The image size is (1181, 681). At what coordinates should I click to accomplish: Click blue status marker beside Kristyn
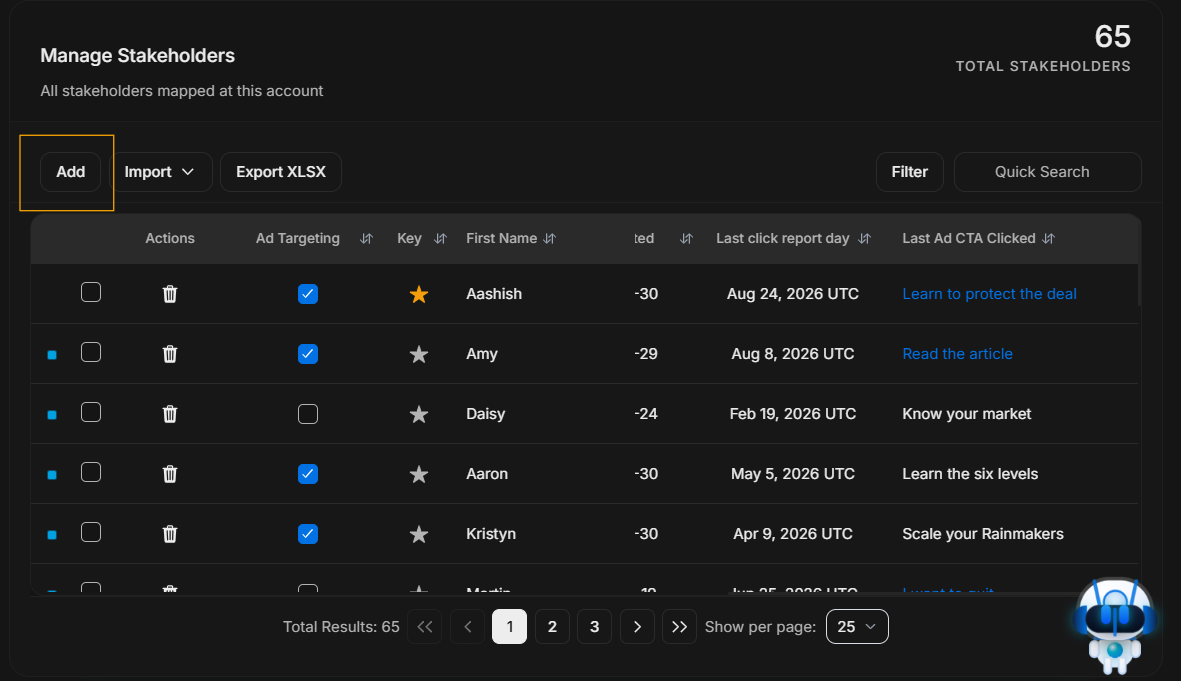52,535
